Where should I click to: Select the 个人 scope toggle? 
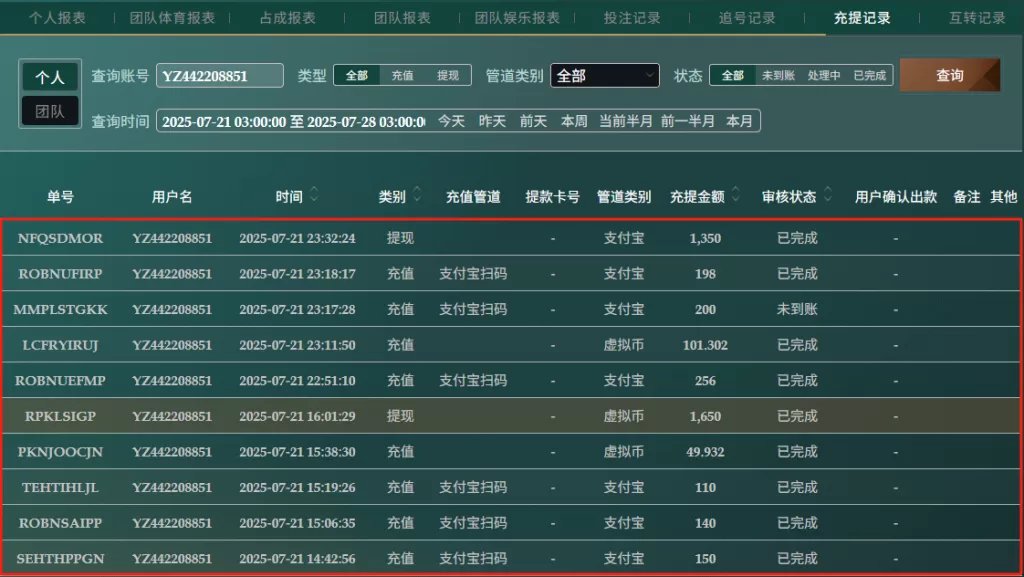50,77
